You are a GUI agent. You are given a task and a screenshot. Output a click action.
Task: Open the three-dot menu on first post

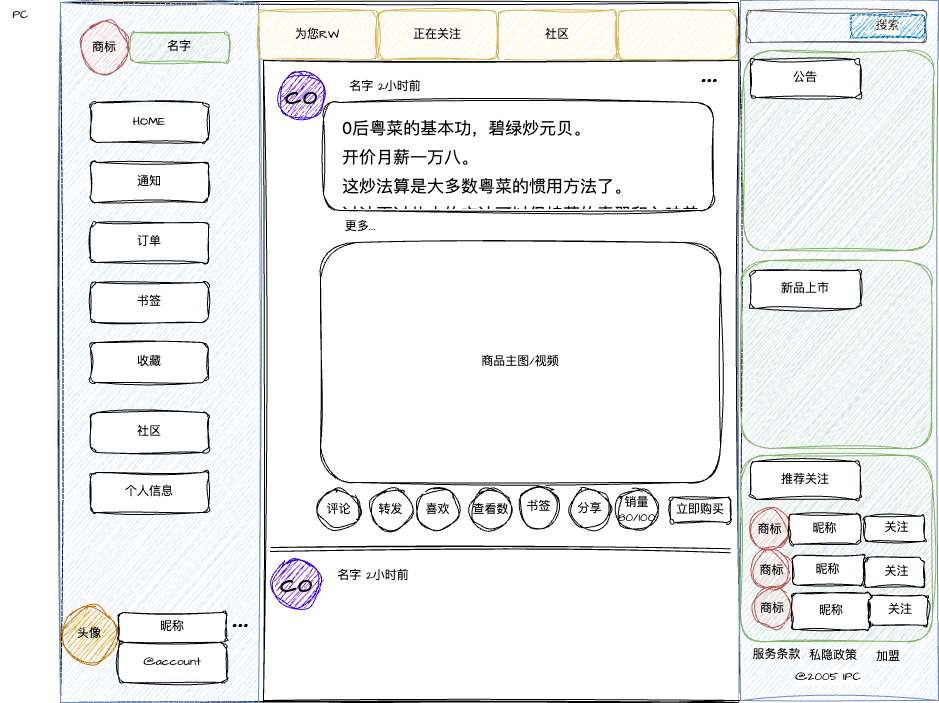click(x=709, y=81)
